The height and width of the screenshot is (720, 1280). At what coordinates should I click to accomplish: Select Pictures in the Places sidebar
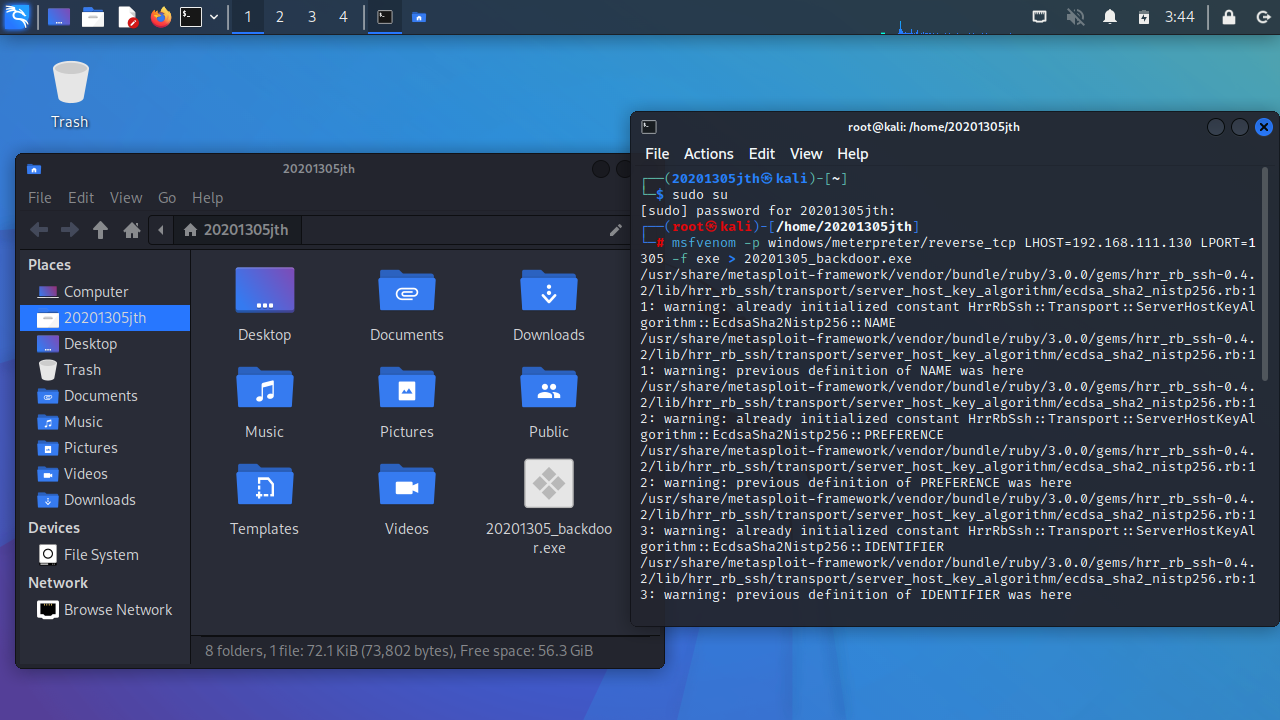tap(105, 448)
